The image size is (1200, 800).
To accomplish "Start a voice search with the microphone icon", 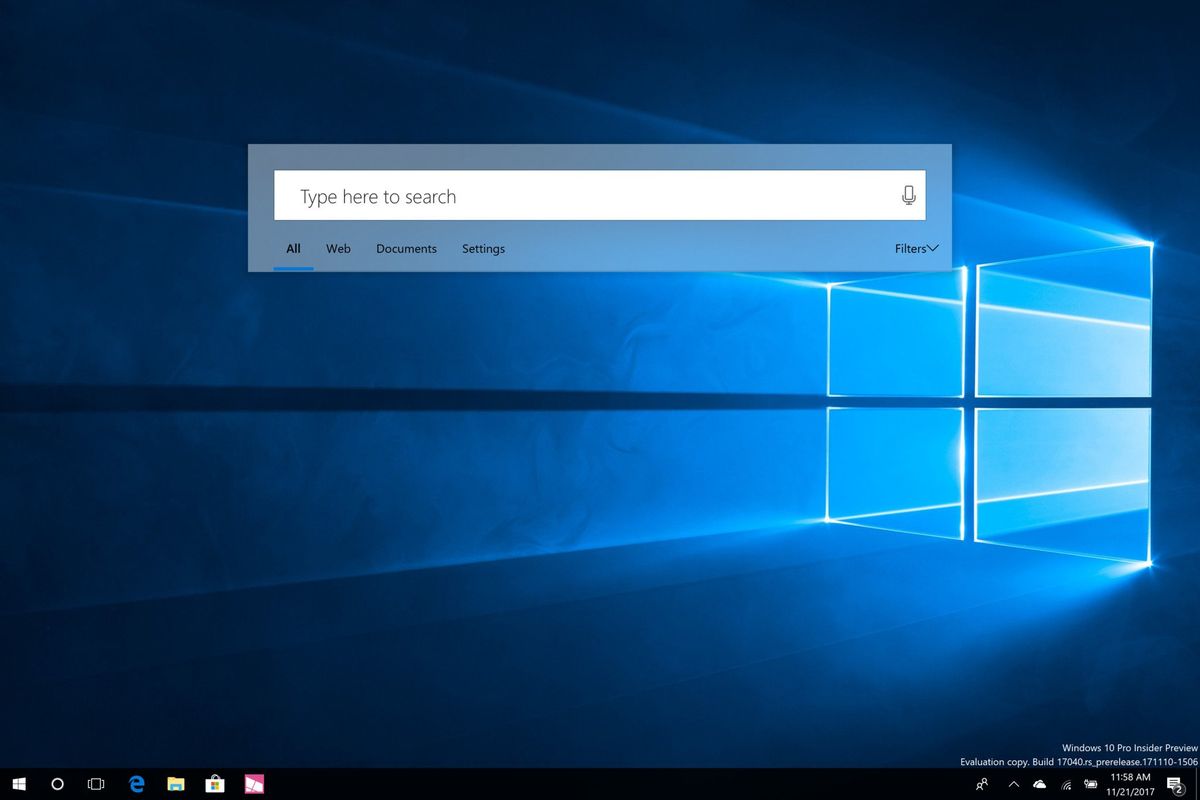I will pyautogui.click(x=908, y=195).
